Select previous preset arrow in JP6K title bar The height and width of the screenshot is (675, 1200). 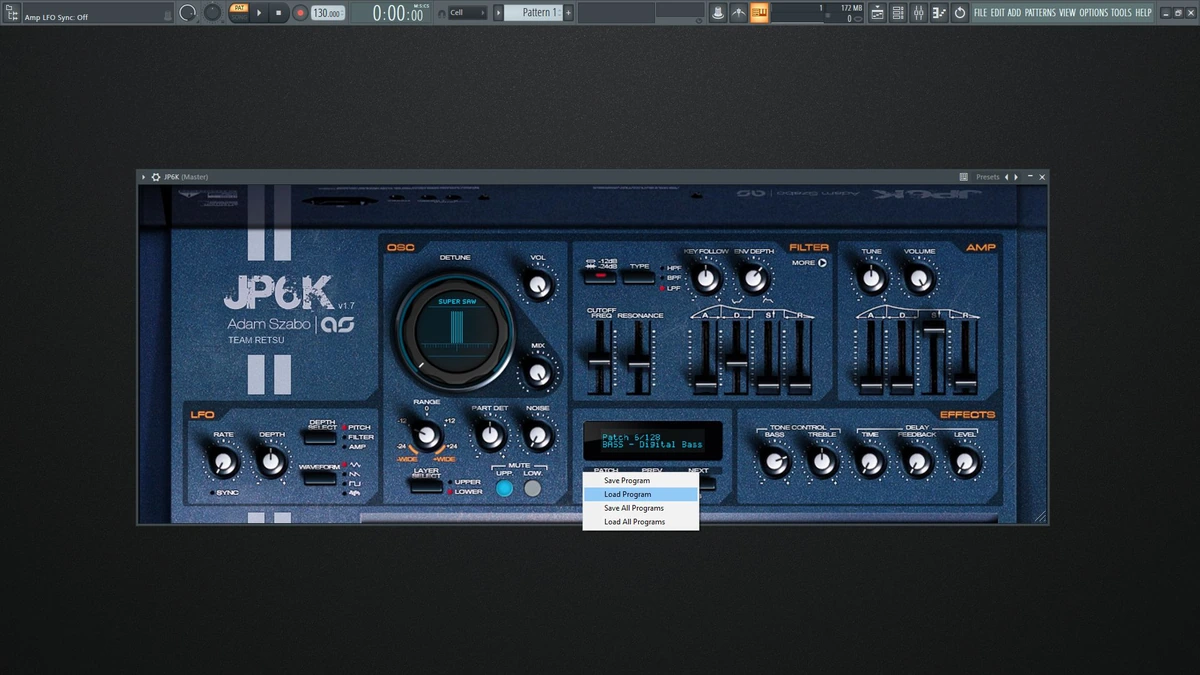(1006, 177)
